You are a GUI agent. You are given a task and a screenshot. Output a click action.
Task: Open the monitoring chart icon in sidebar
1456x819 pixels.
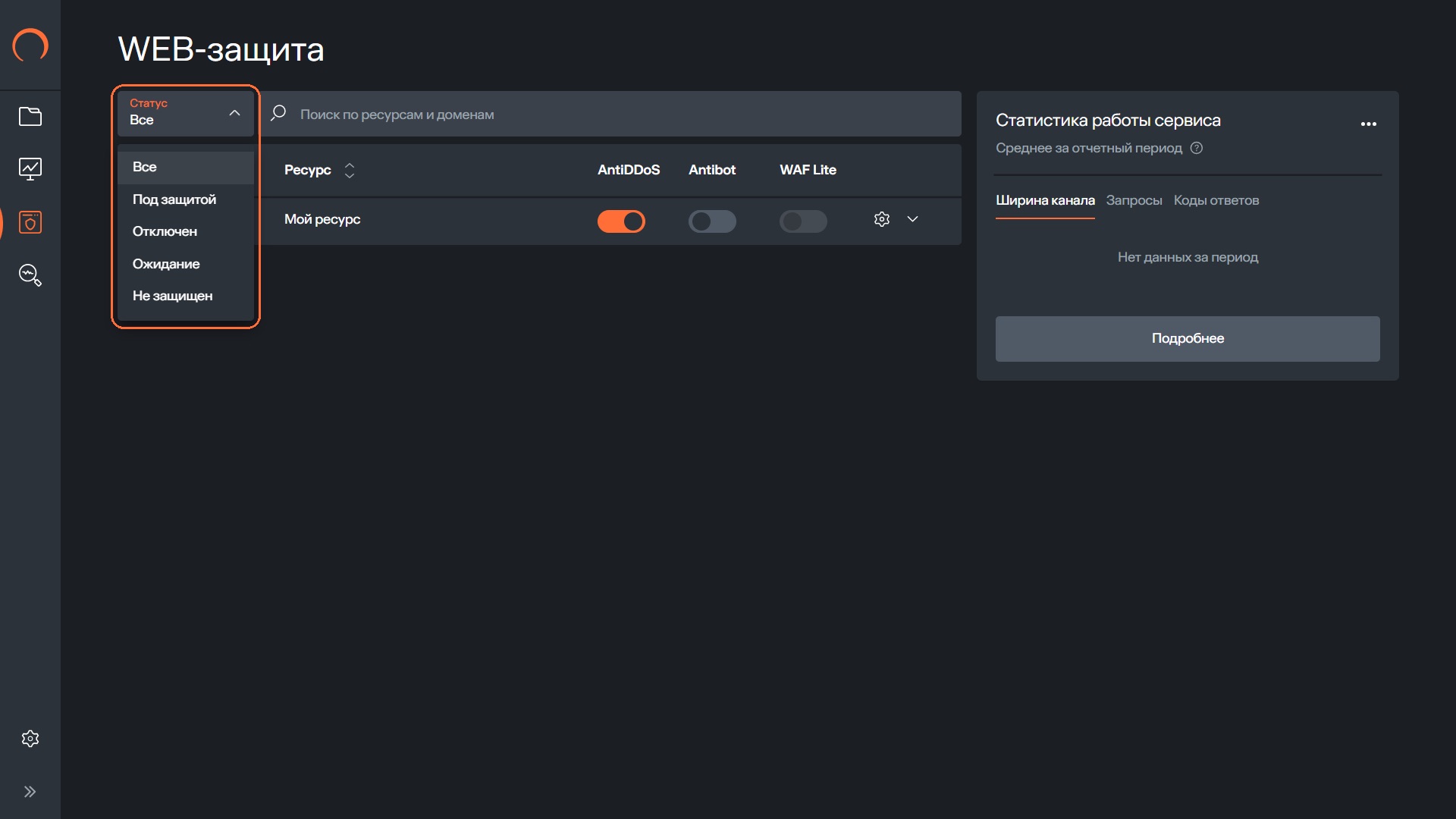click(x=30, y=168)
